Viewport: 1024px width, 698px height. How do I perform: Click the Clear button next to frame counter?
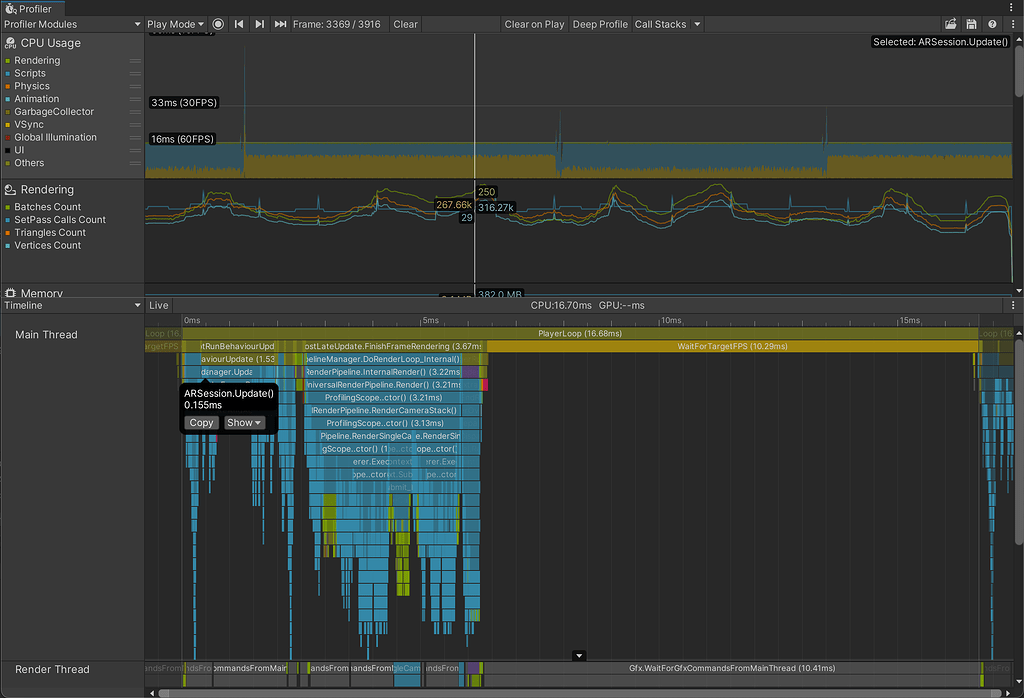404,24
